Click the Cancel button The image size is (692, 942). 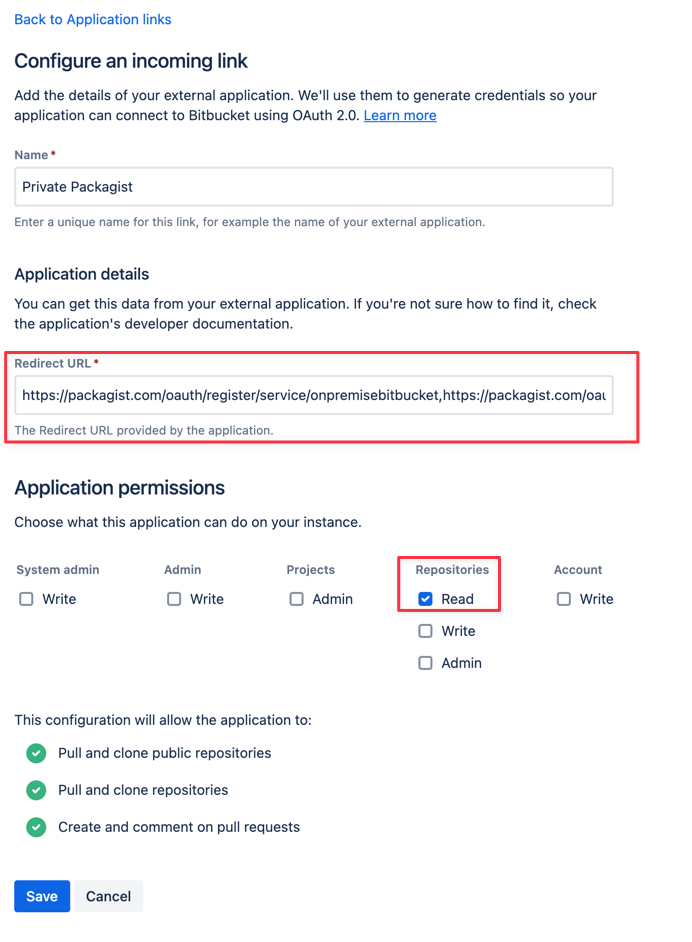(x=108, y=896)
